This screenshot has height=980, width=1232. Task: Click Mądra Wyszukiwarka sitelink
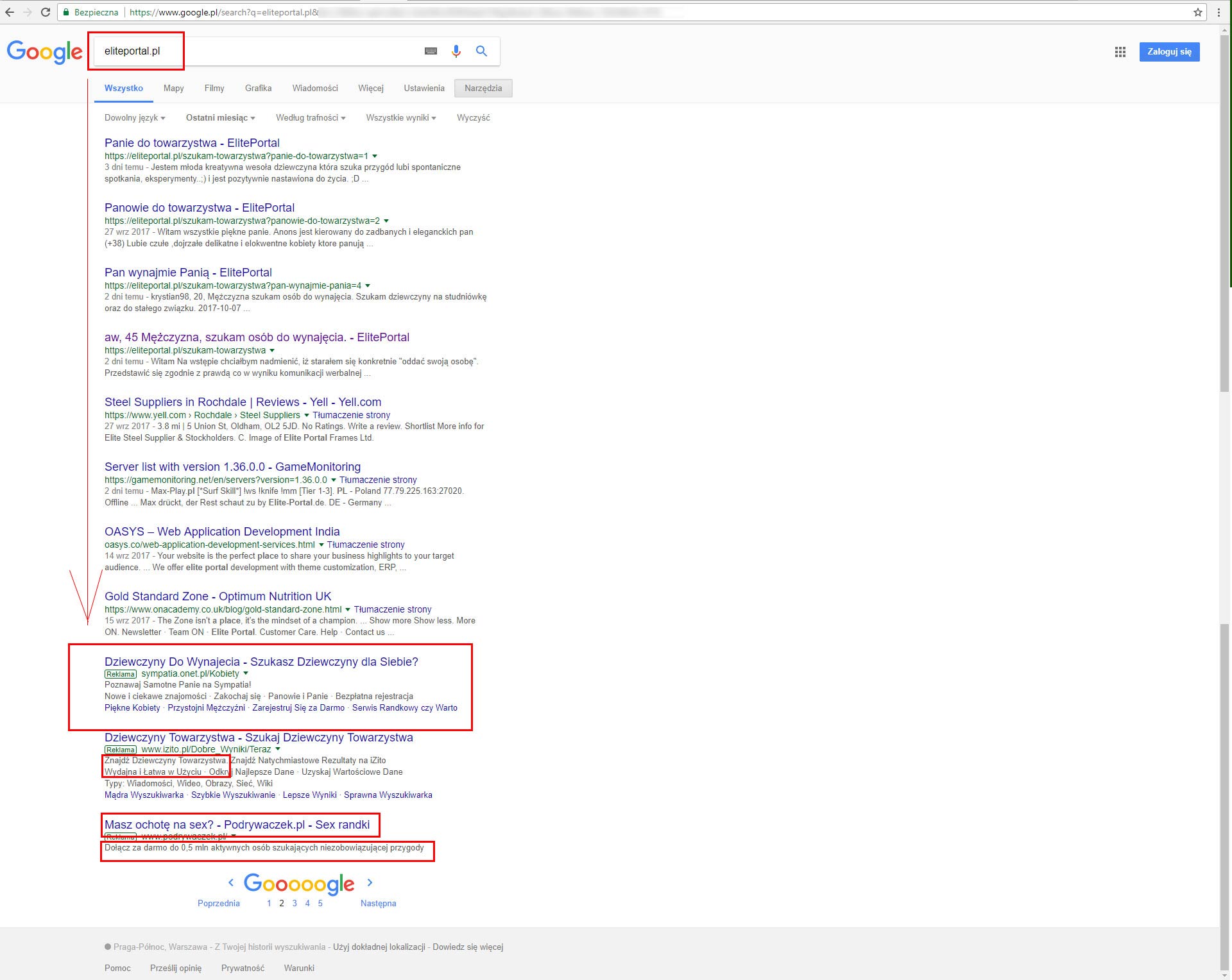coord(144,795)
